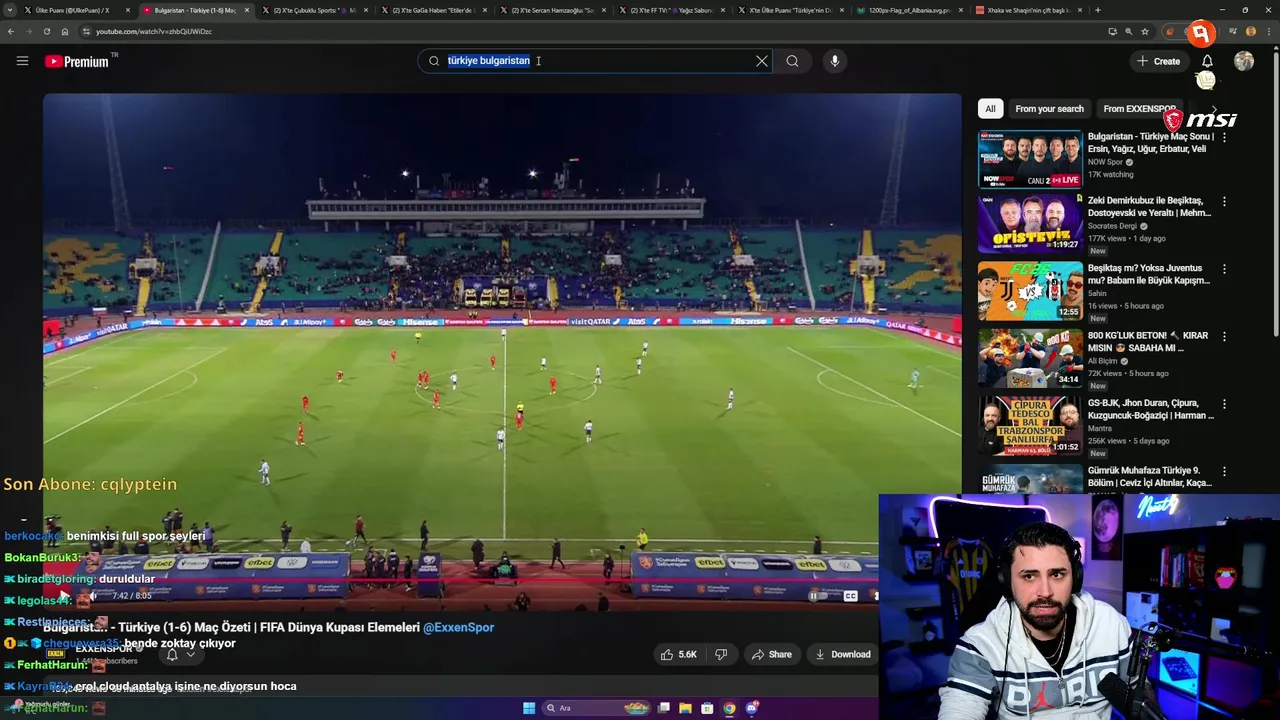Select the From EXXENSPOR chip
1280x720 pixels.
click(1140, 109)
